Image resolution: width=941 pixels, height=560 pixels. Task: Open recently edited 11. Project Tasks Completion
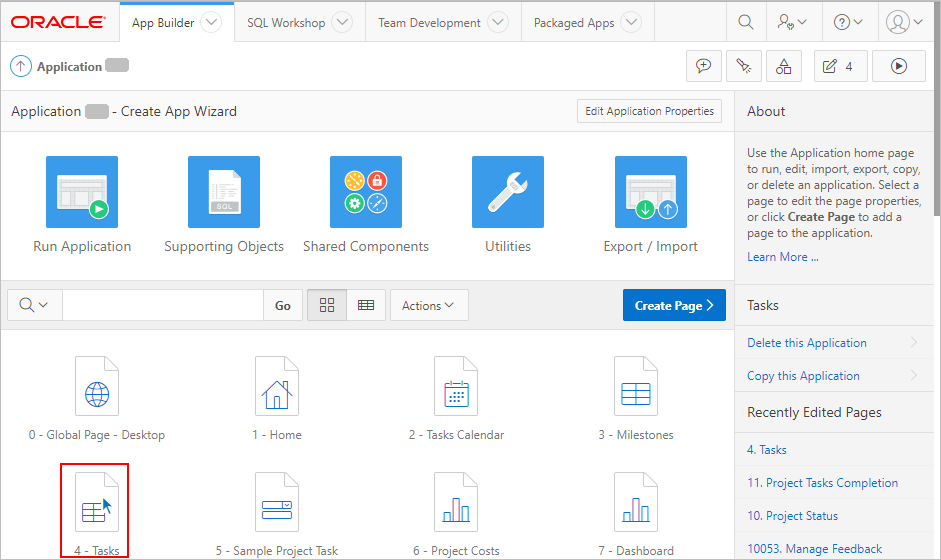click(x=822, y=483)
